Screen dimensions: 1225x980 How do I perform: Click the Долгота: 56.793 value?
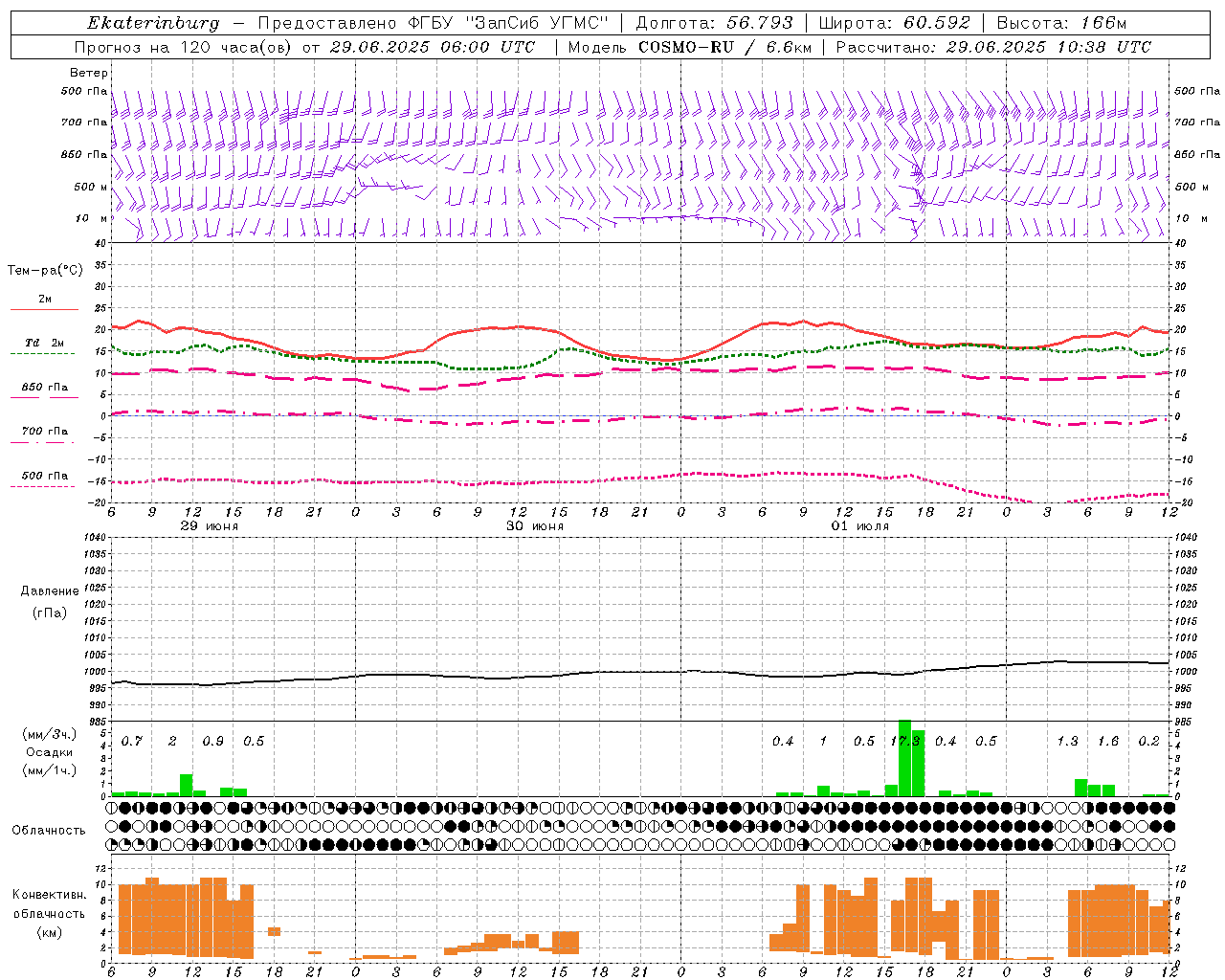(716, 23)
